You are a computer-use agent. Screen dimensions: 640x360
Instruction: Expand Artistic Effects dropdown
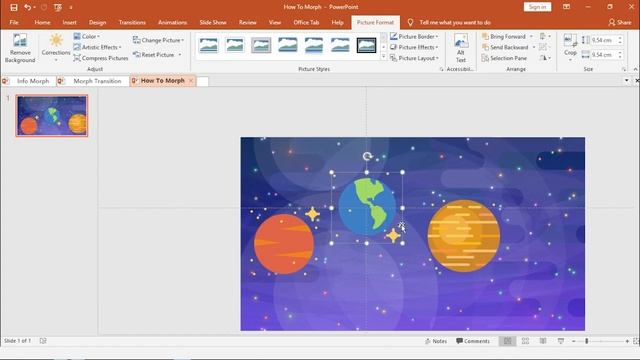(x=98, y=47)
